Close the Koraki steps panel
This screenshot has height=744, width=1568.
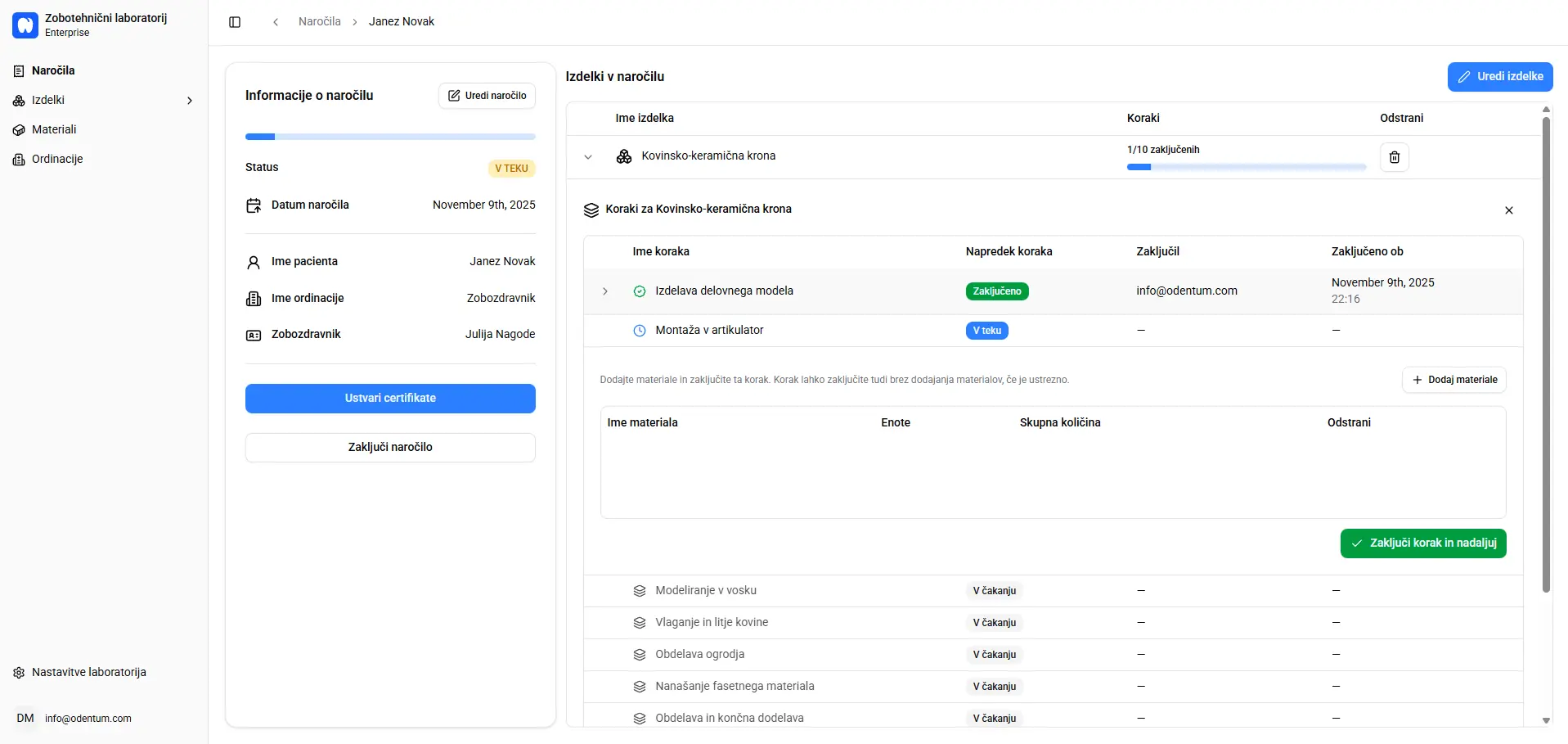pos(1508,210)
